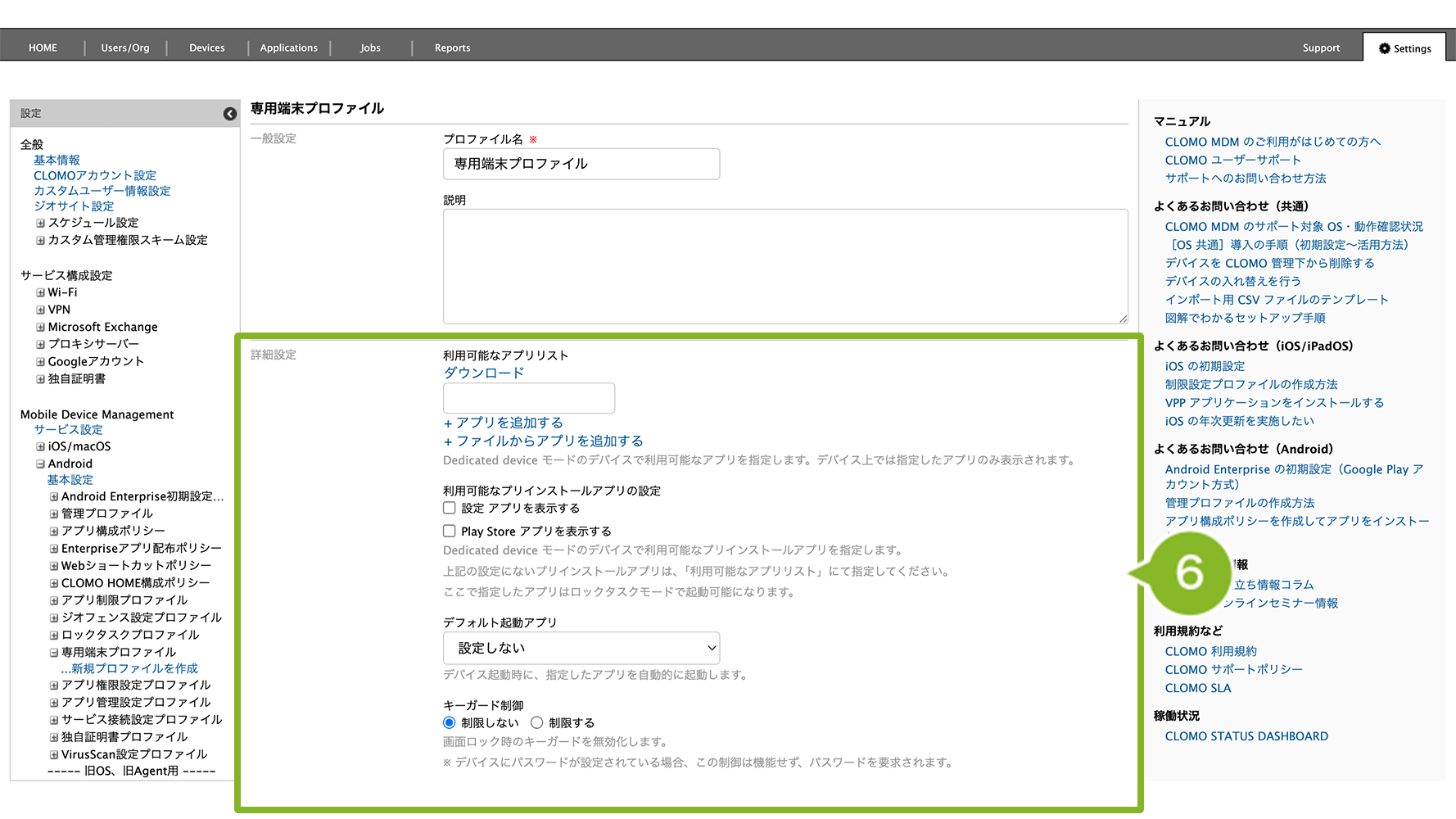Image resolution: width=1456 pixels, height=819 pixels.
Task: Collapse 専用端末プロファイル tree node
Action: [54, 653]
